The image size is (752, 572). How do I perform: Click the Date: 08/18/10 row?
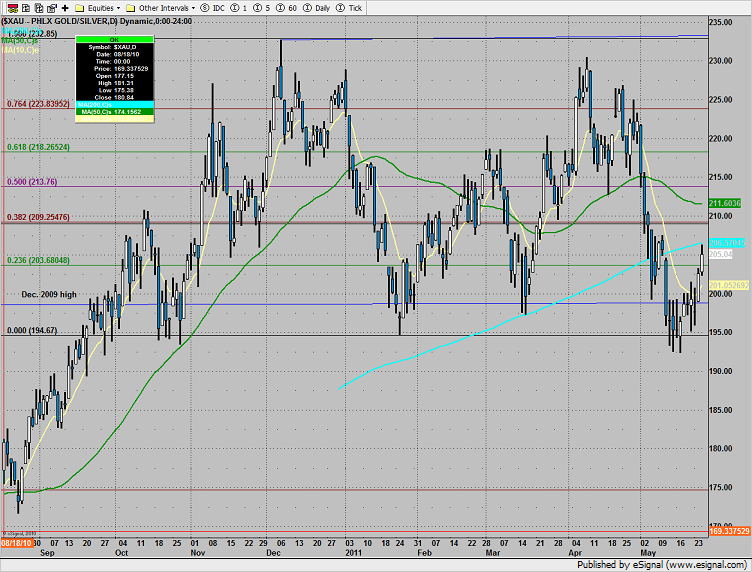[115, 54]
